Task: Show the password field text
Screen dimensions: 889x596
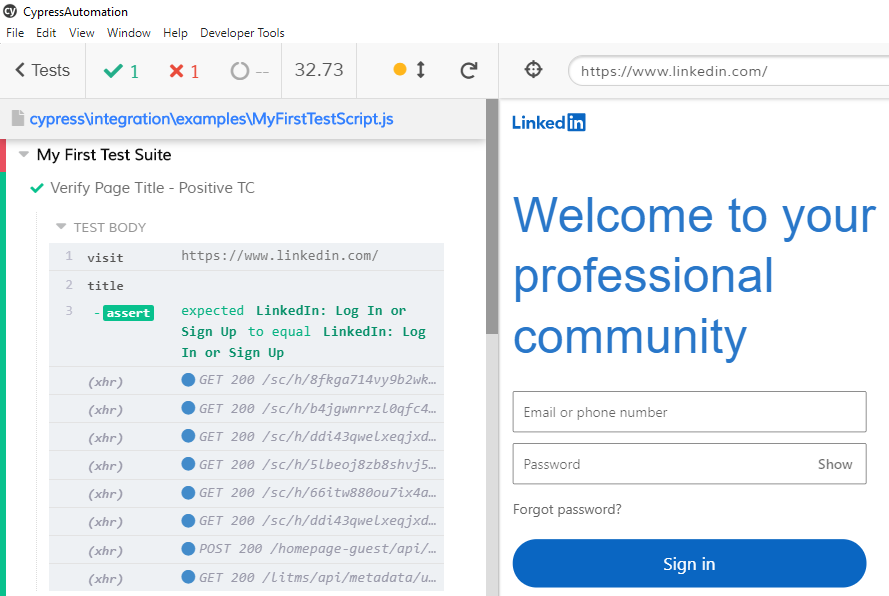Action: (x=835, y=464)
